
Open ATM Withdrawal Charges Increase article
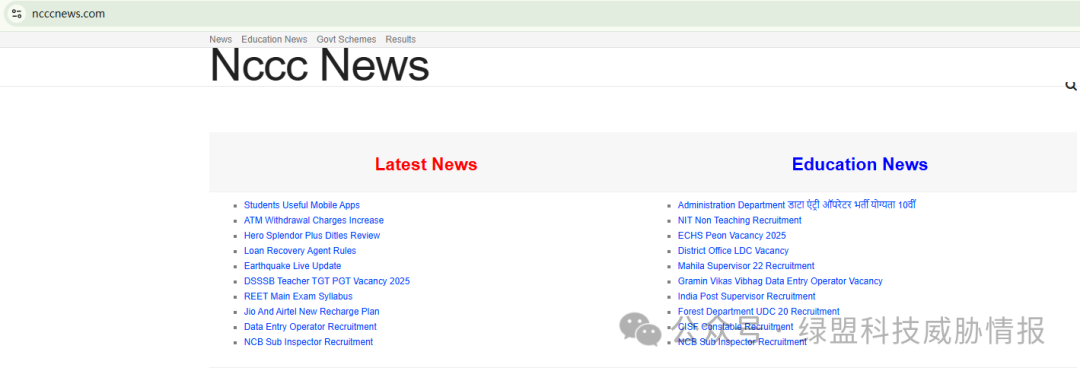[313, 220]
